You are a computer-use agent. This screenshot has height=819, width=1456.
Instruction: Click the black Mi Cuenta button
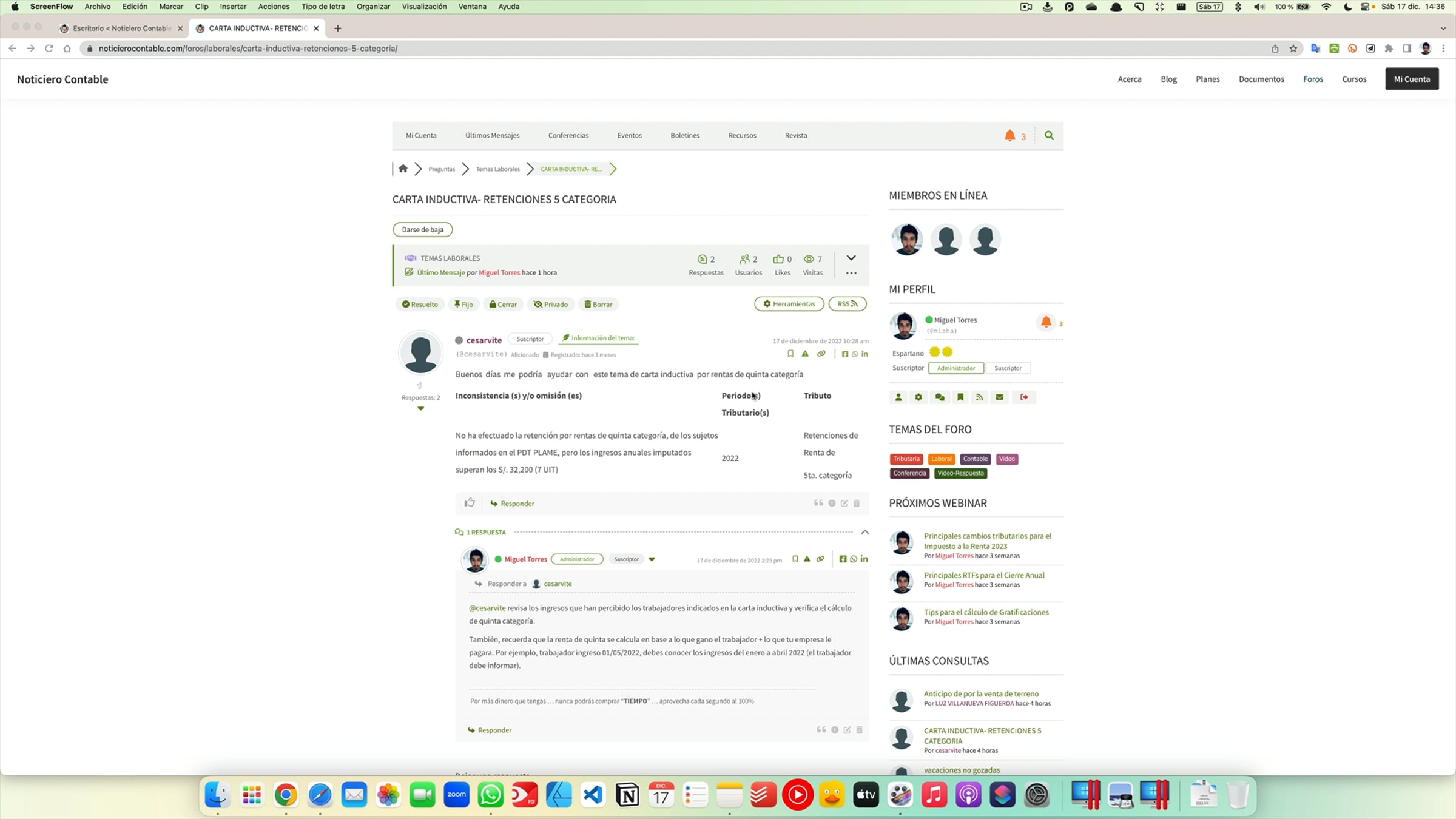[1412, 79]
